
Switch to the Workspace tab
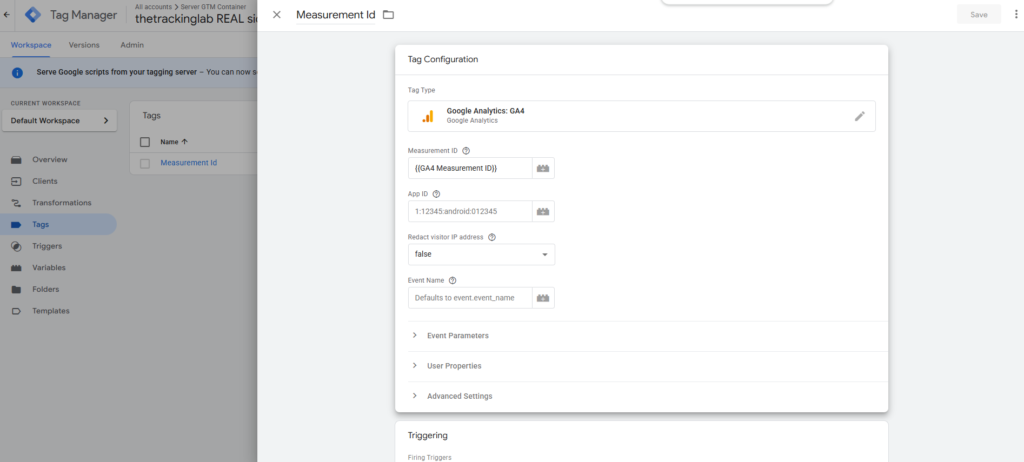31,45
